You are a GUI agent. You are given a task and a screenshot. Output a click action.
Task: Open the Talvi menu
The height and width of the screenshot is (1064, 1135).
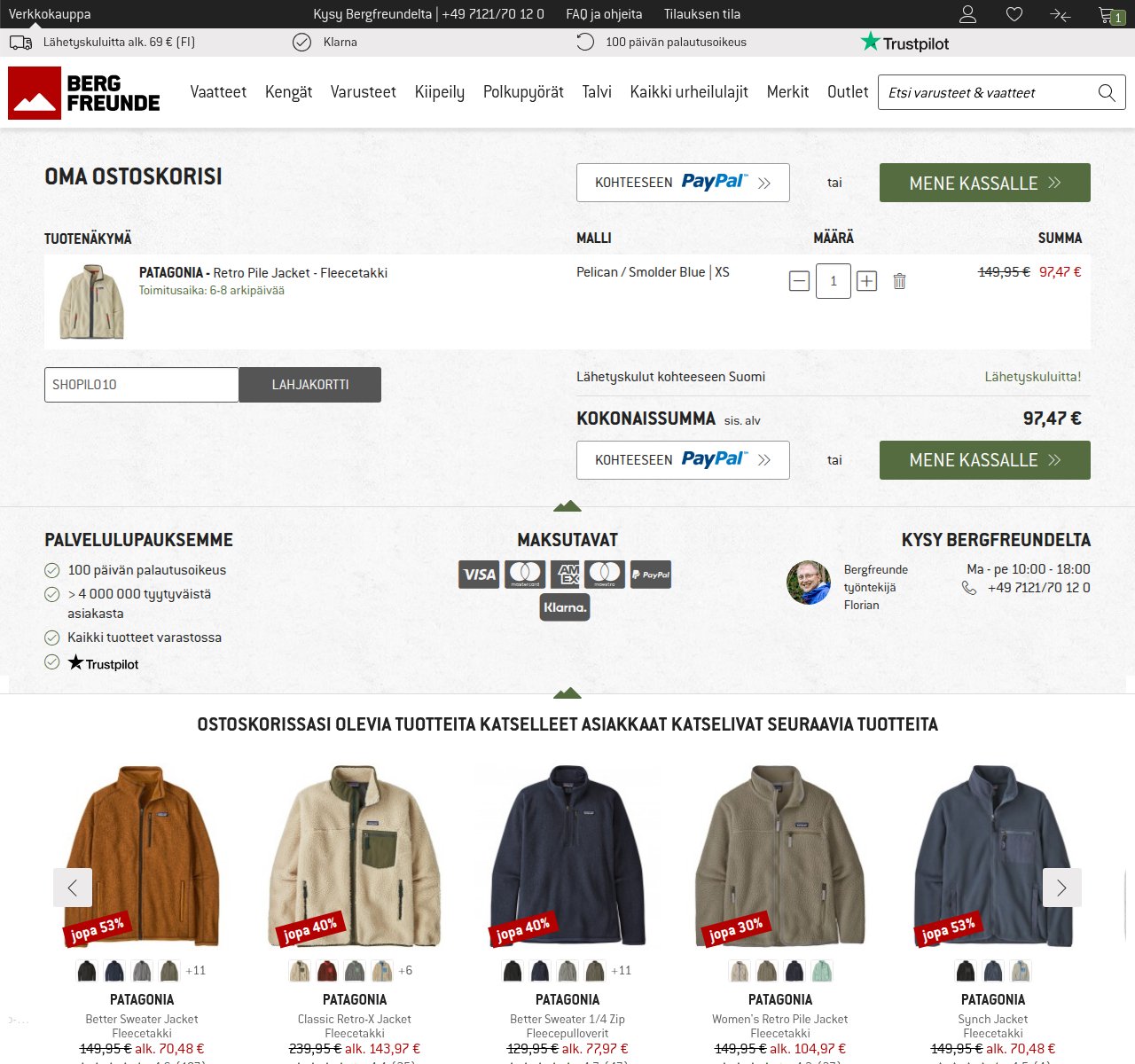597,92
